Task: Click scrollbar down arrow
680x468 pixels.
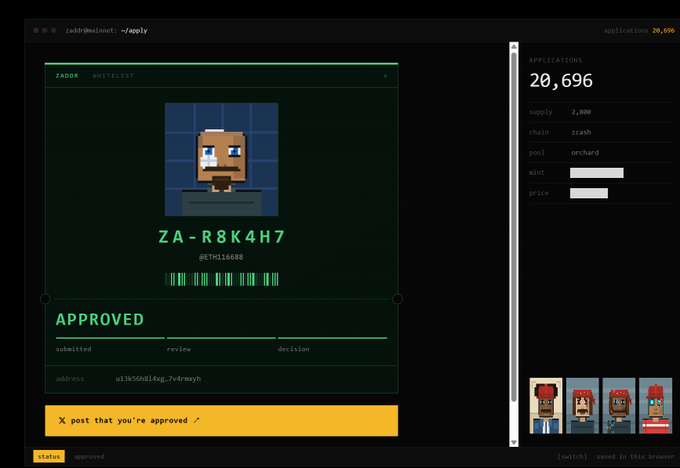Action: tap(514, 442)
